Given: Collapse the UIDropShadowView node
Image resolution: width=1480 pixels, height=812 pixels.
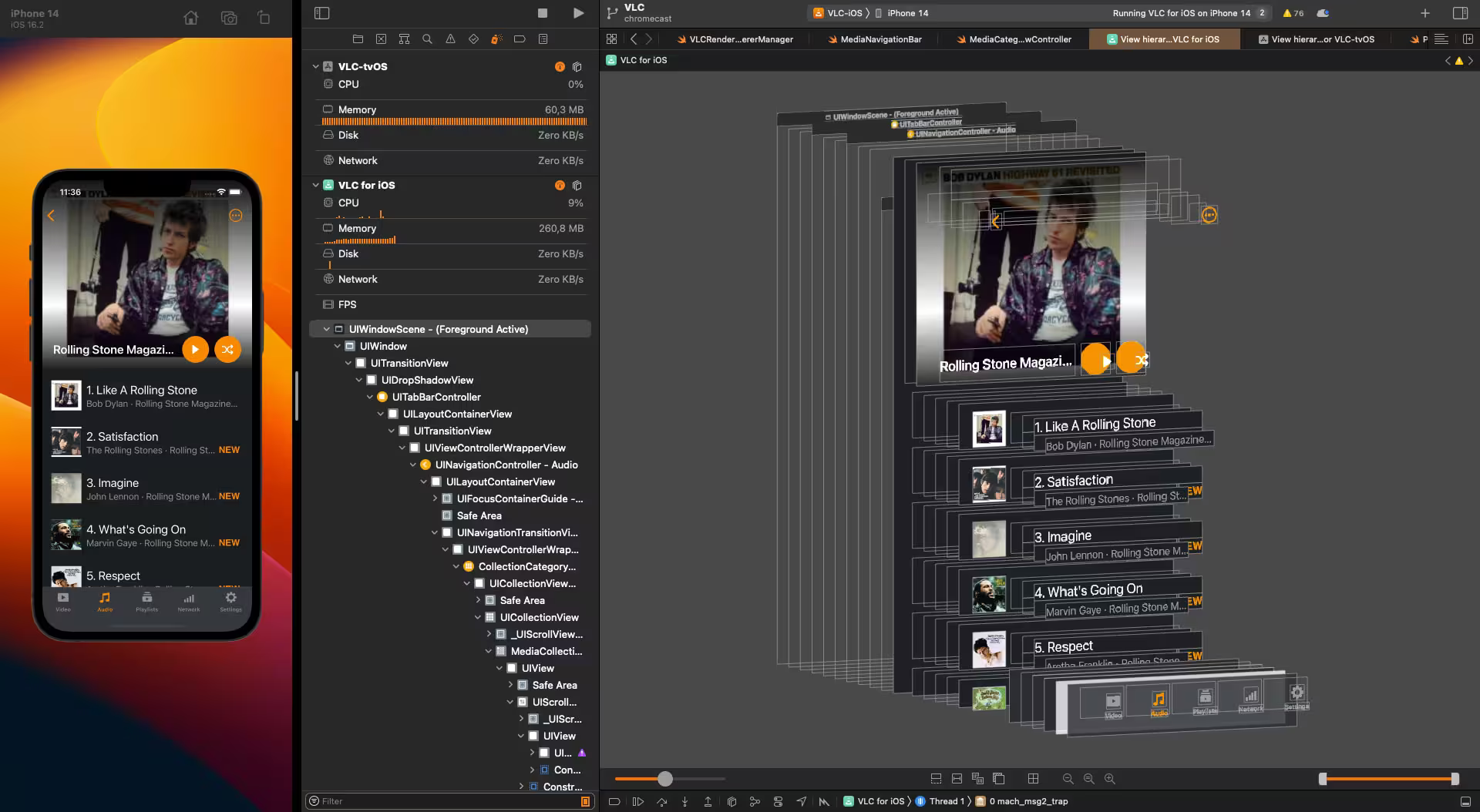Looking at the screenshot, I should [358, 380].
